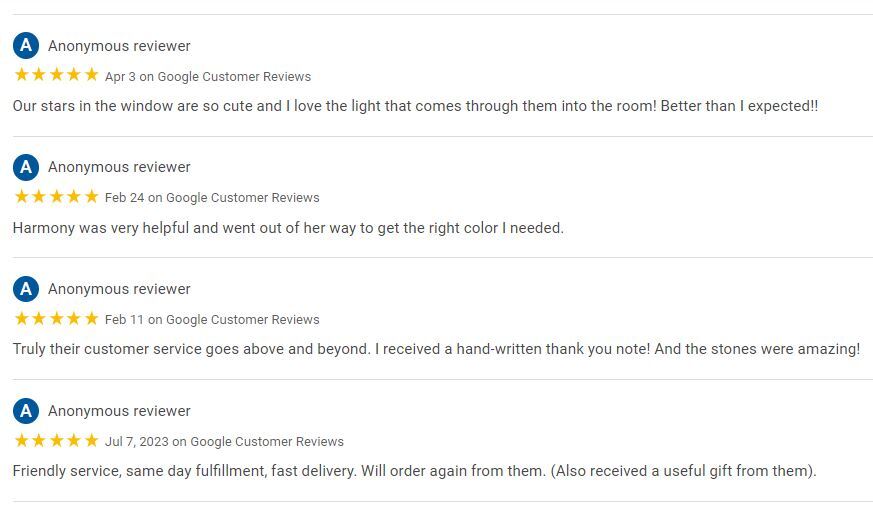Click the avatar icon of the Feb 11 reviewer

(26, 289)
